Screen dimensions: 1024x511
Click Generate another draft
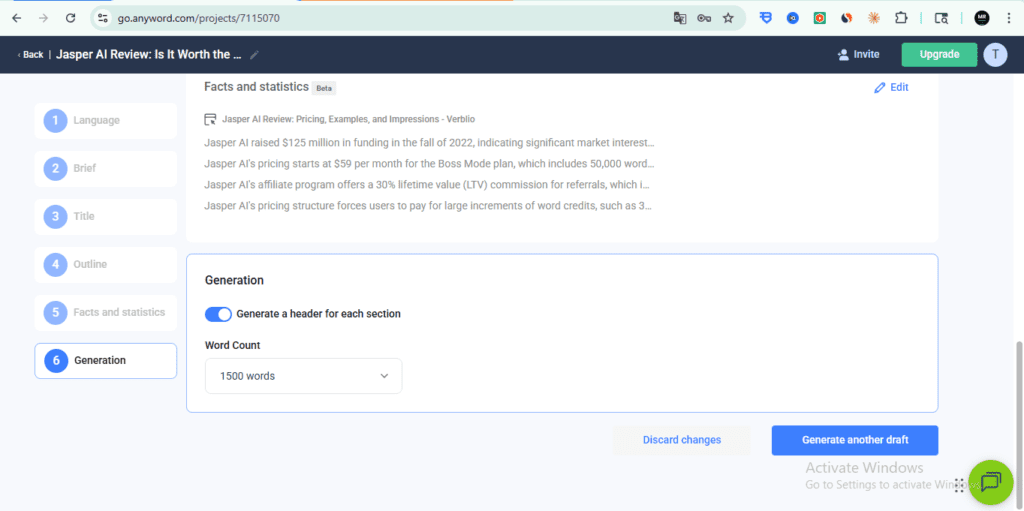pos(855,440)
